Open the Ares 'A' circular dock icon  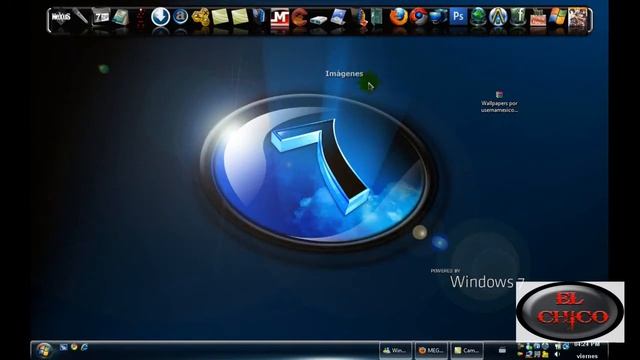click(498, 17)
